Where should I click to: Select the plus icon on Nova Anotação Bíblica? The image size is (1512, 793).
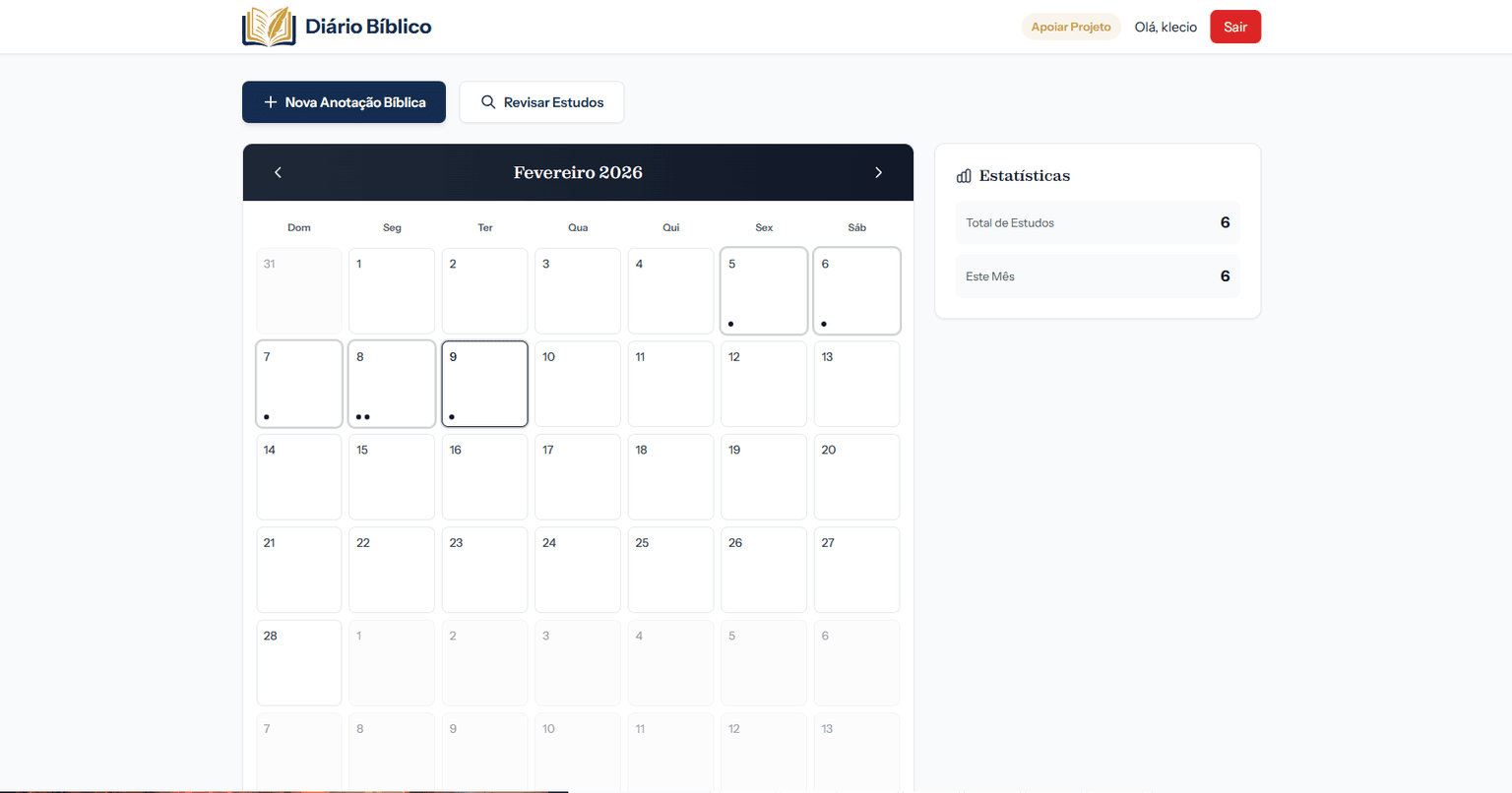point(271,101)
